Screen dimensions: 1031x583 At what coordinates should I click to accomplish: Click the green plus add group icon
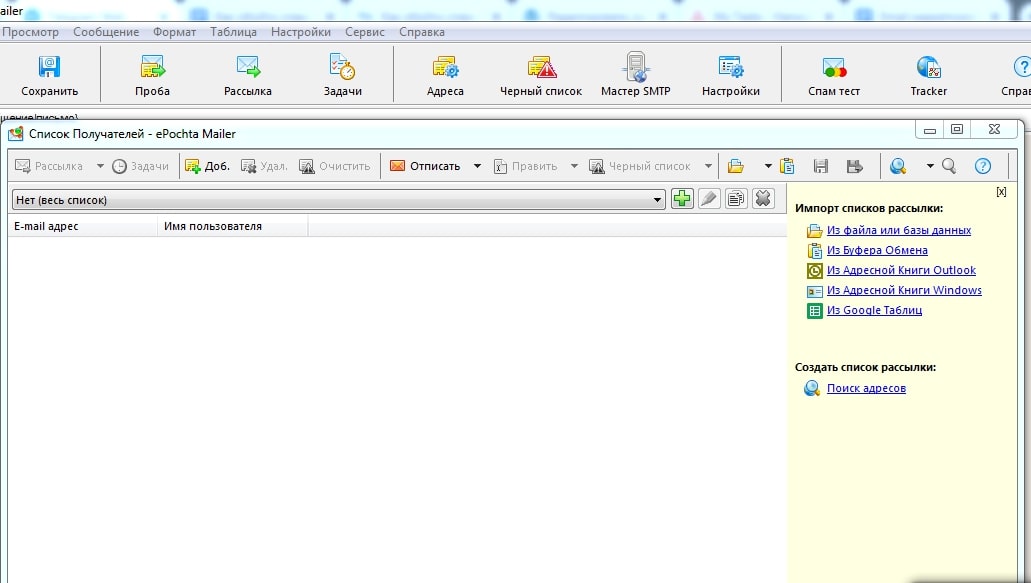(x=682, y=199)
